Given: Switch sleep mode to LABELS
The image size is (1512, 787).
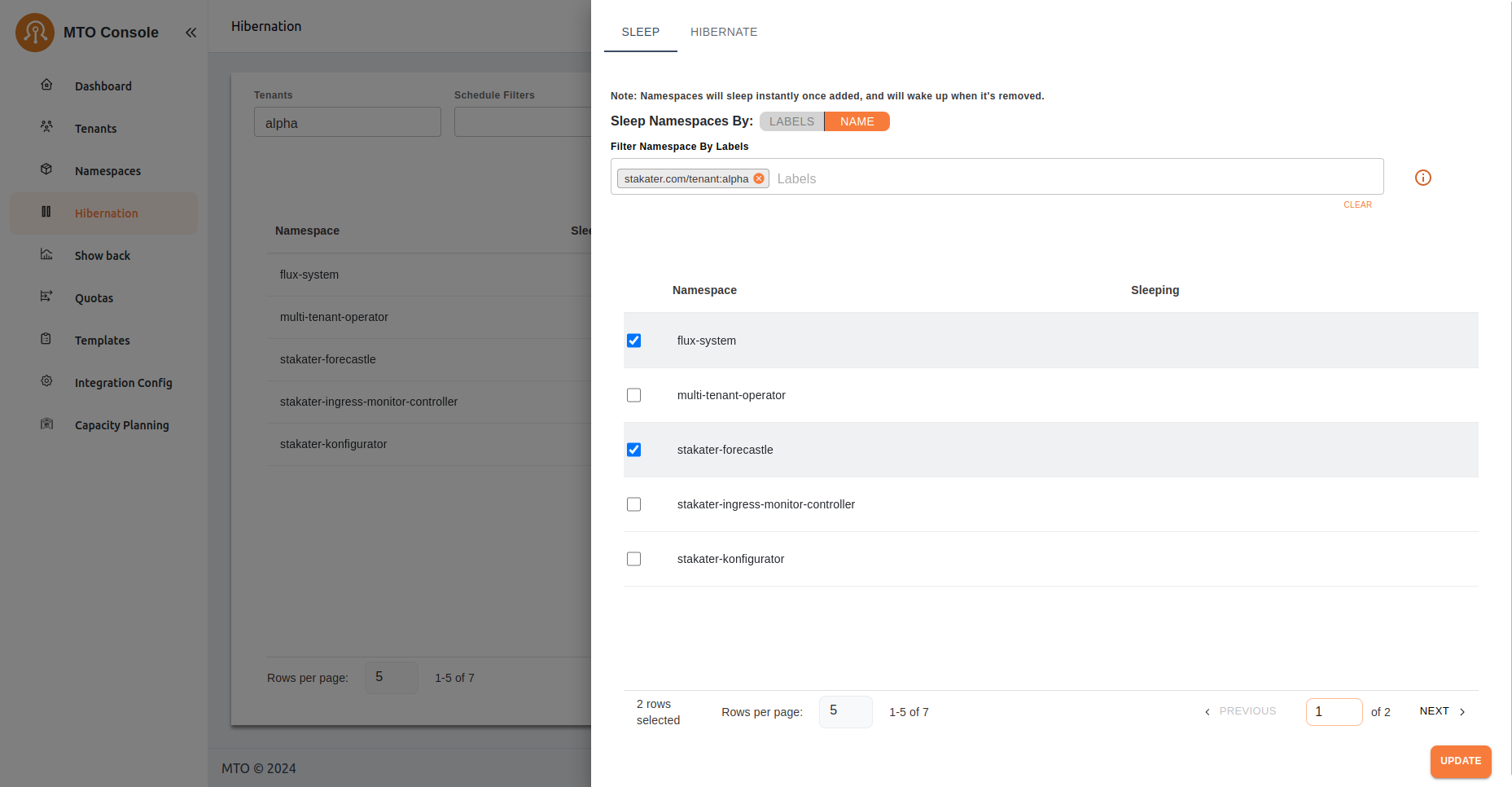Looking at the screenshot, I should click(x=791, y=121).
